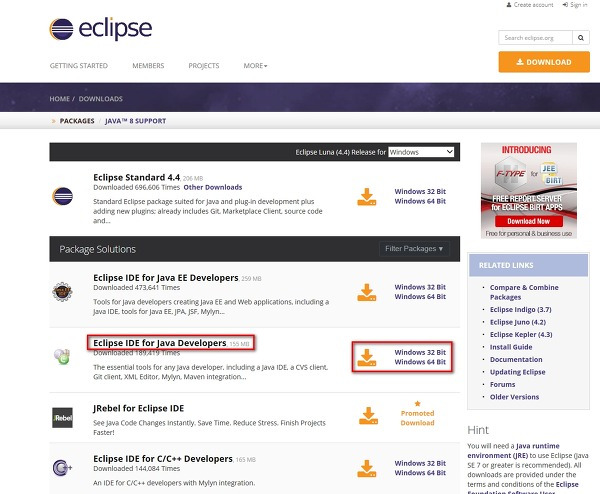
Task: Click the Sign in link
Action: coord(575,5)
